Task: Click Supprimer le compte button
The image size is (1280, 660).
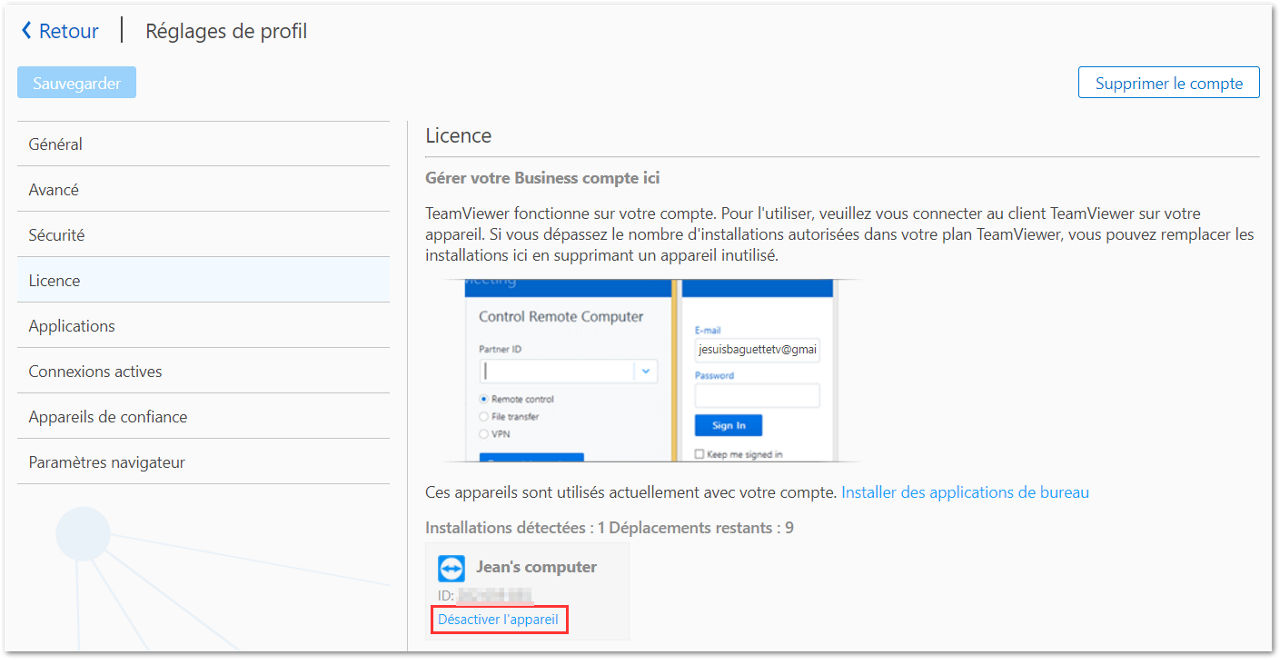Action: (1169, 83)
